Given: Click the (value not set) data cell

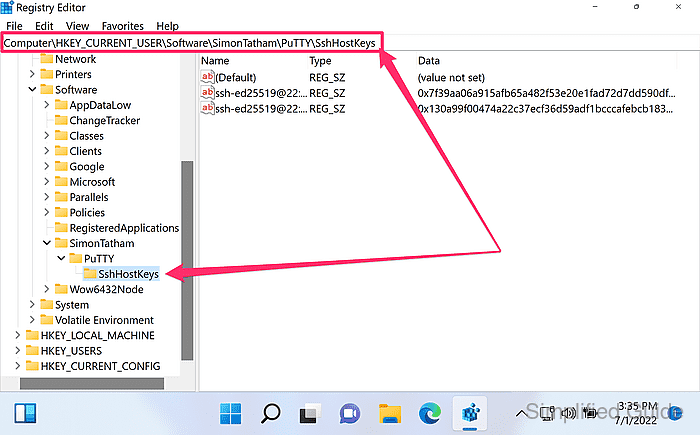Looking at the screenshot, I should pyautogui.click(x=451, y=78).
